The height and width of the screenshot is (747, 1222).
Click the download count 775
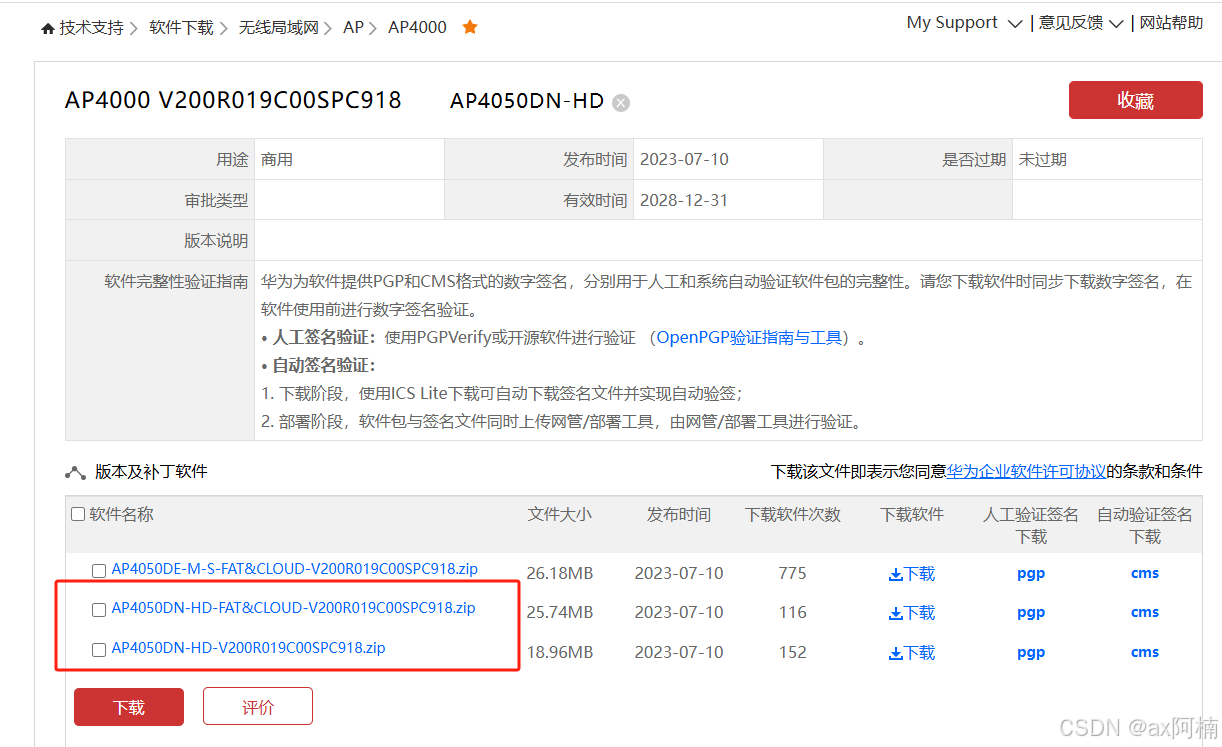tap(793, 574)
